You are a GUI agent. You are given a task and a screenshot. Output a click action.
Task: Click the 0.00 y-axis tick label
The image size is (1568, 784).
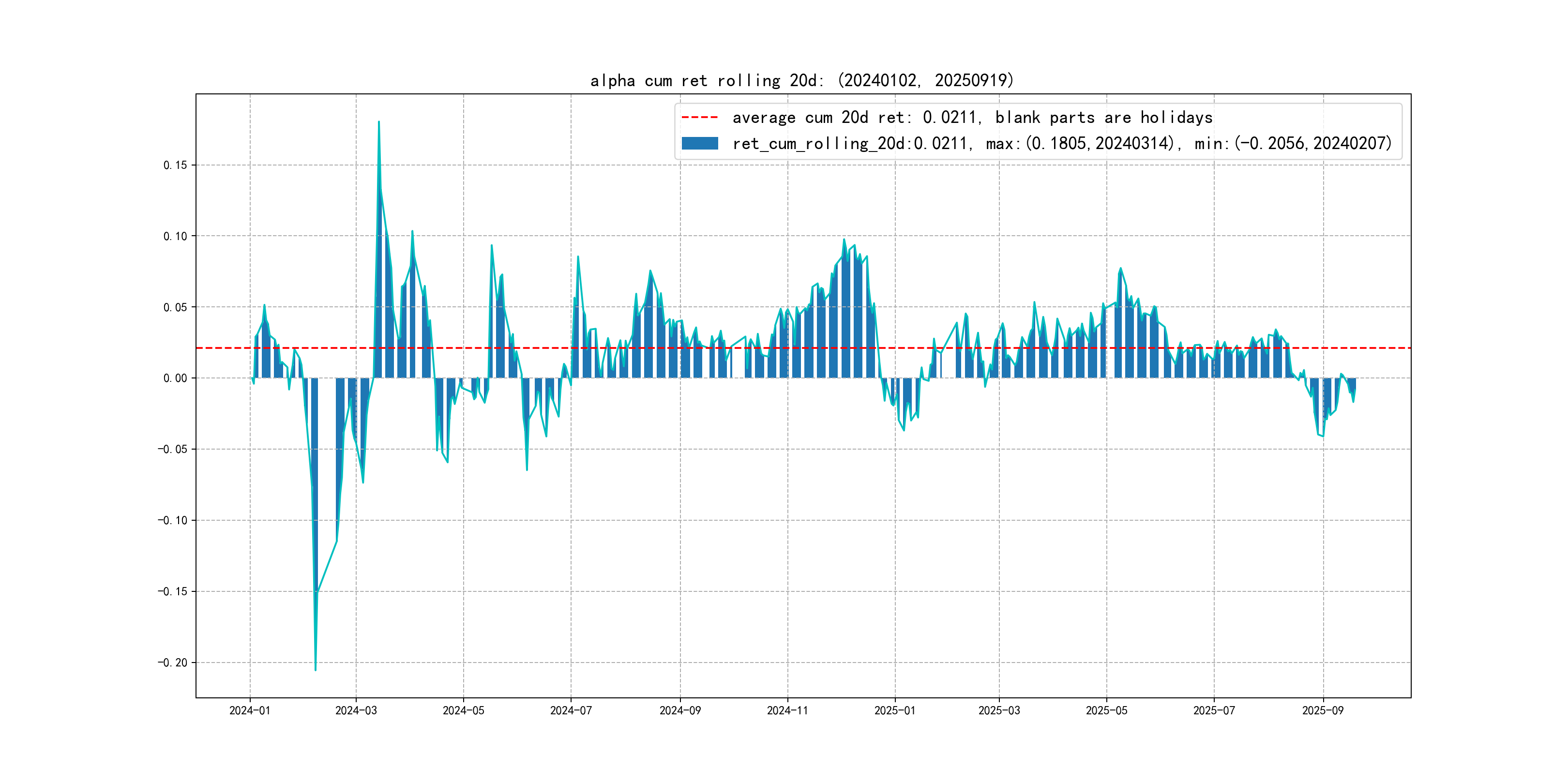pos(175,378)
